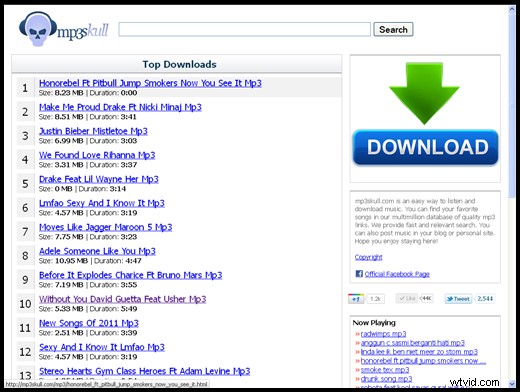Viewport: 520px width, 392px height.
Task: Open Stereo Hearts Gym Class Heroes link
Action: [145, 371]
